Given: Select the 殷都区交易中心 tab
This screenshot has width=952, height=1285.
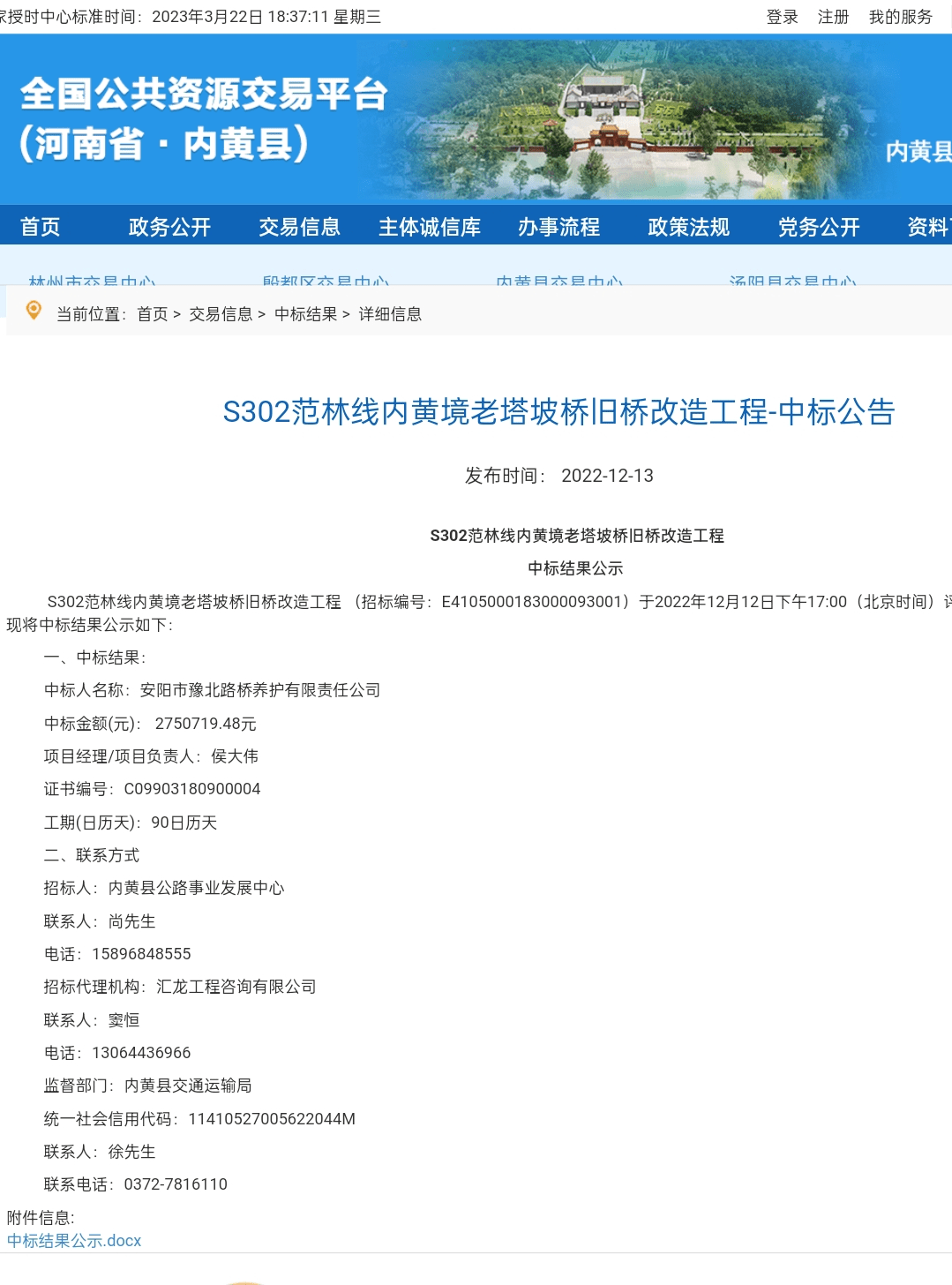Looking at the screenshot, I should (x=326, y=281).
